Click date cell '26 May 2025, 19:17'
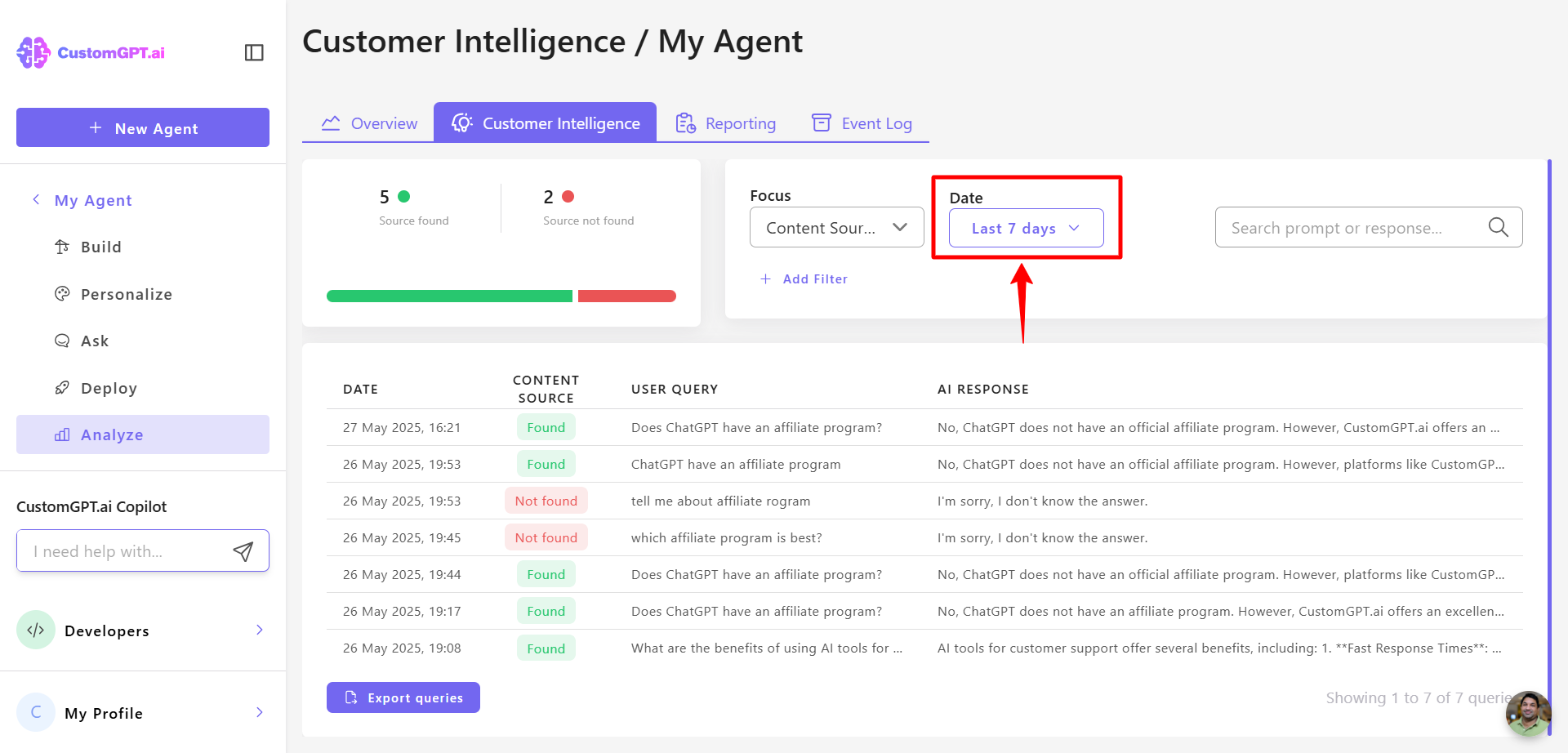 coord(402,611)
